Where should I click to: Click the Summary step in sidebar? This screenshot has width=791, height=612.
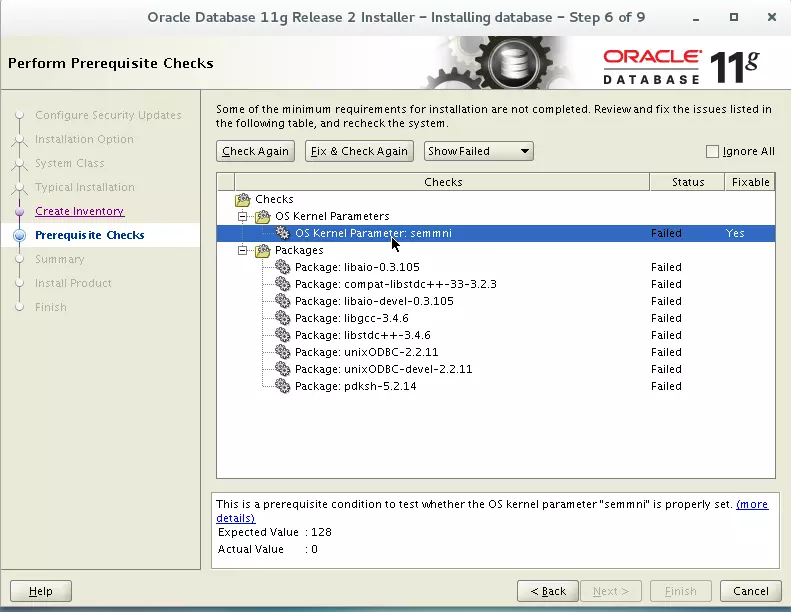pyautogui.click(x=60, y=259)
